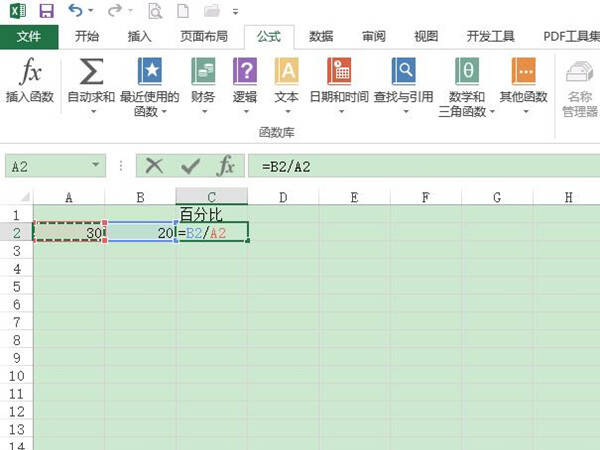Switch to the 开始 tab

pos(87,37)
